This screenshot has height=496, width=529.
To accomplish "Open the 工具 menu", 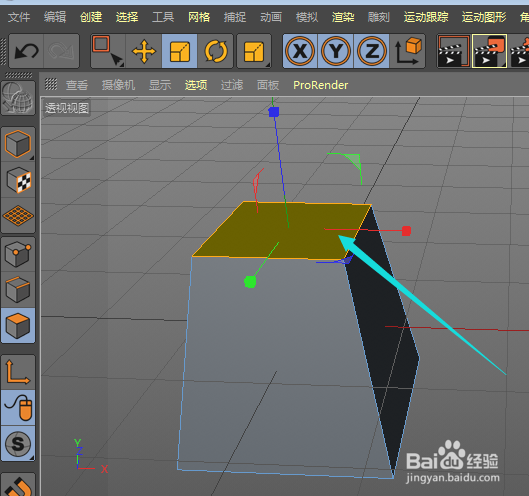I will point(163,17).
